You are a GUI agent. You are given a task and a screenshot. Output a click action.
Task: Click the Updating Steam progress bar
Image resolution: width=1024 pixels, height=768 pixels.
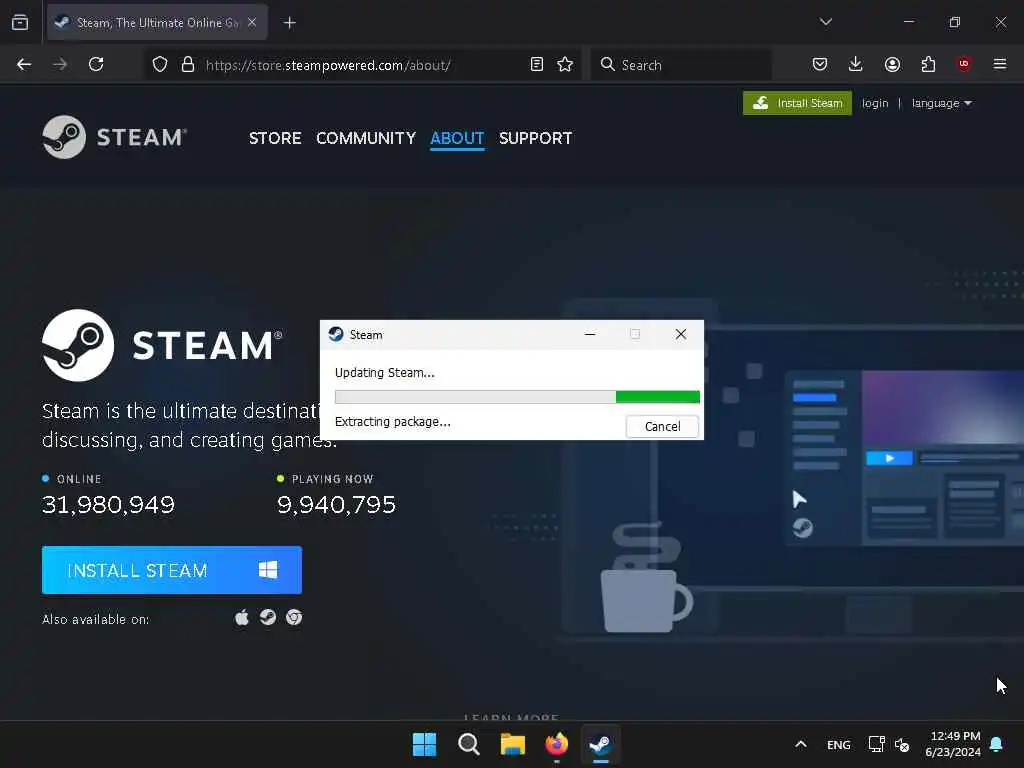pos(517,396)
